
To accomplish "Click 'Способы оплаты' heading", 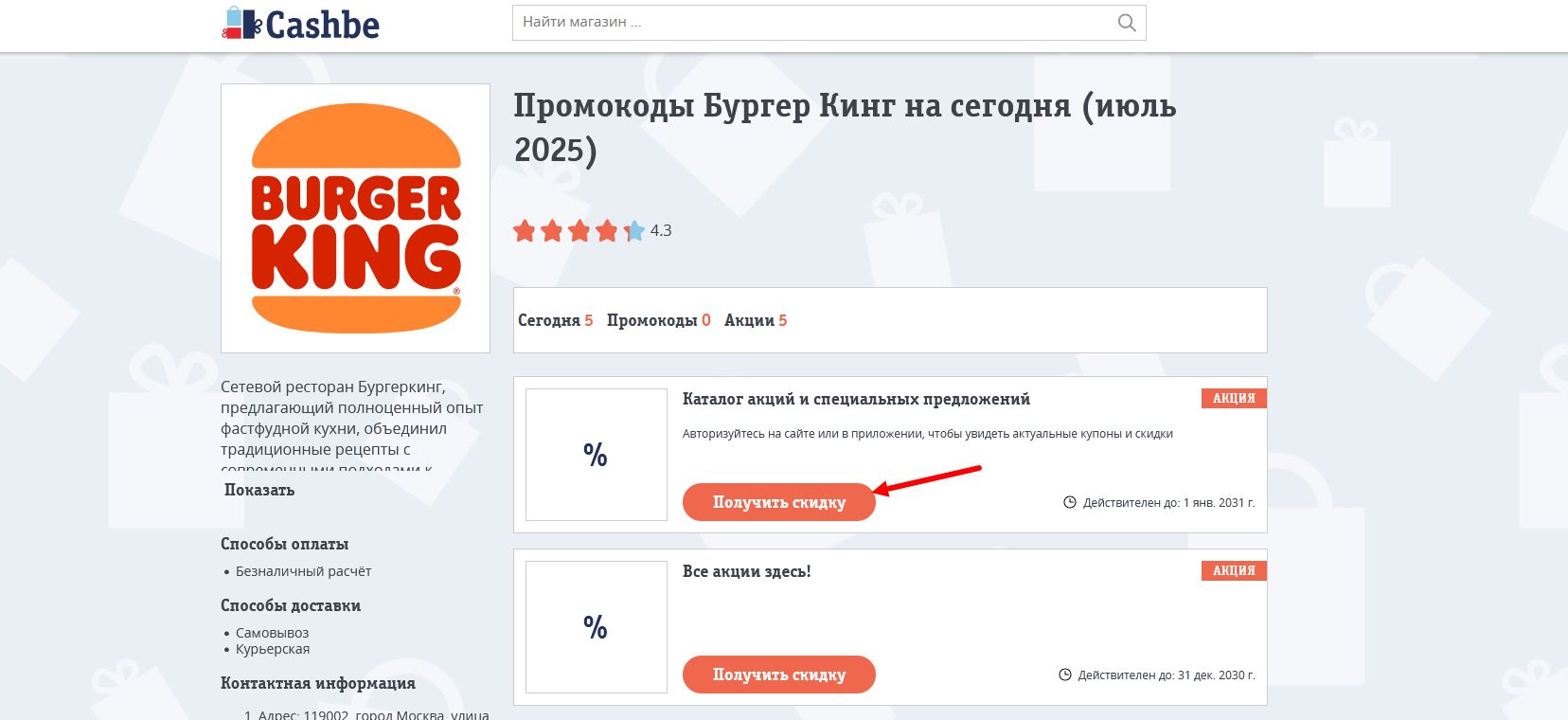I will point(284,544).
